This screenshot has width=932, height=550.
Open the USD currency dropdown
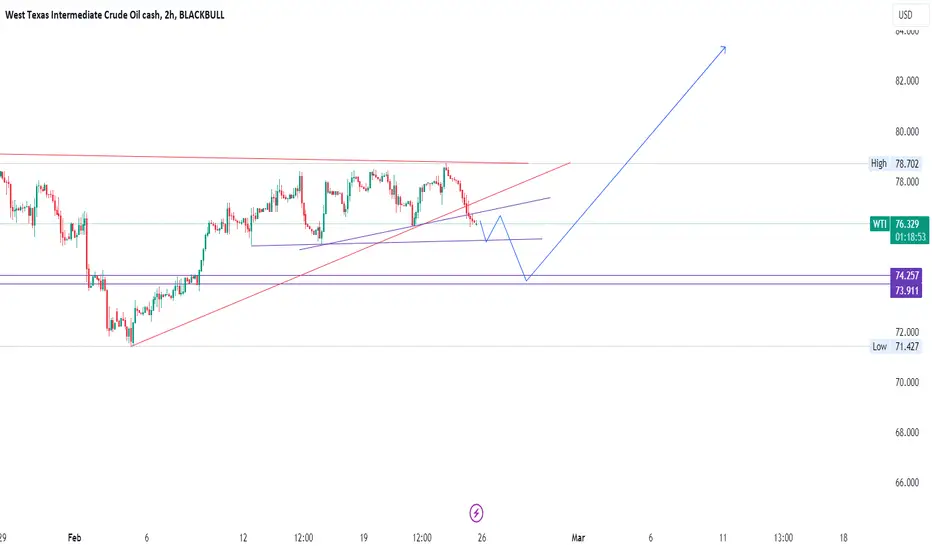pyautogui.click(x=905, y=15)
